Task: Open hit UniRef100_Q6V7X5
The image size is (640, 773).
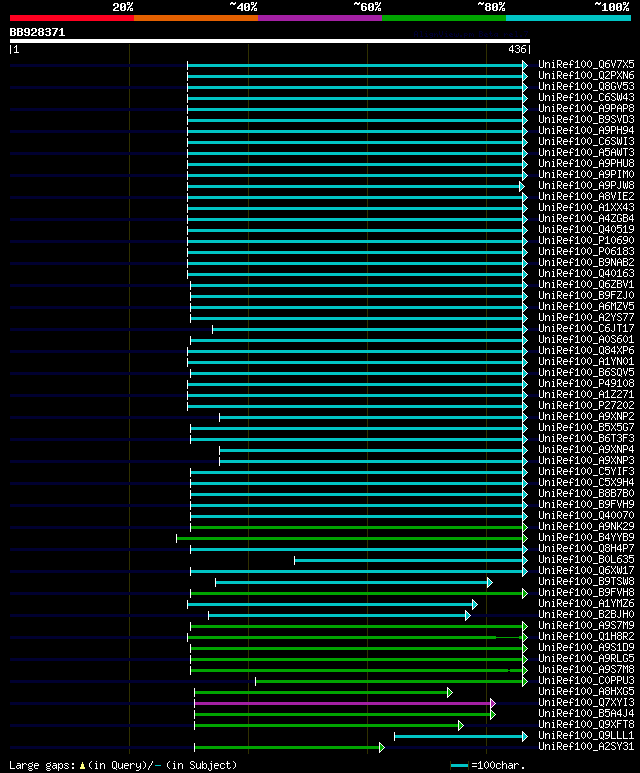Action: click(x=586, y=65)
